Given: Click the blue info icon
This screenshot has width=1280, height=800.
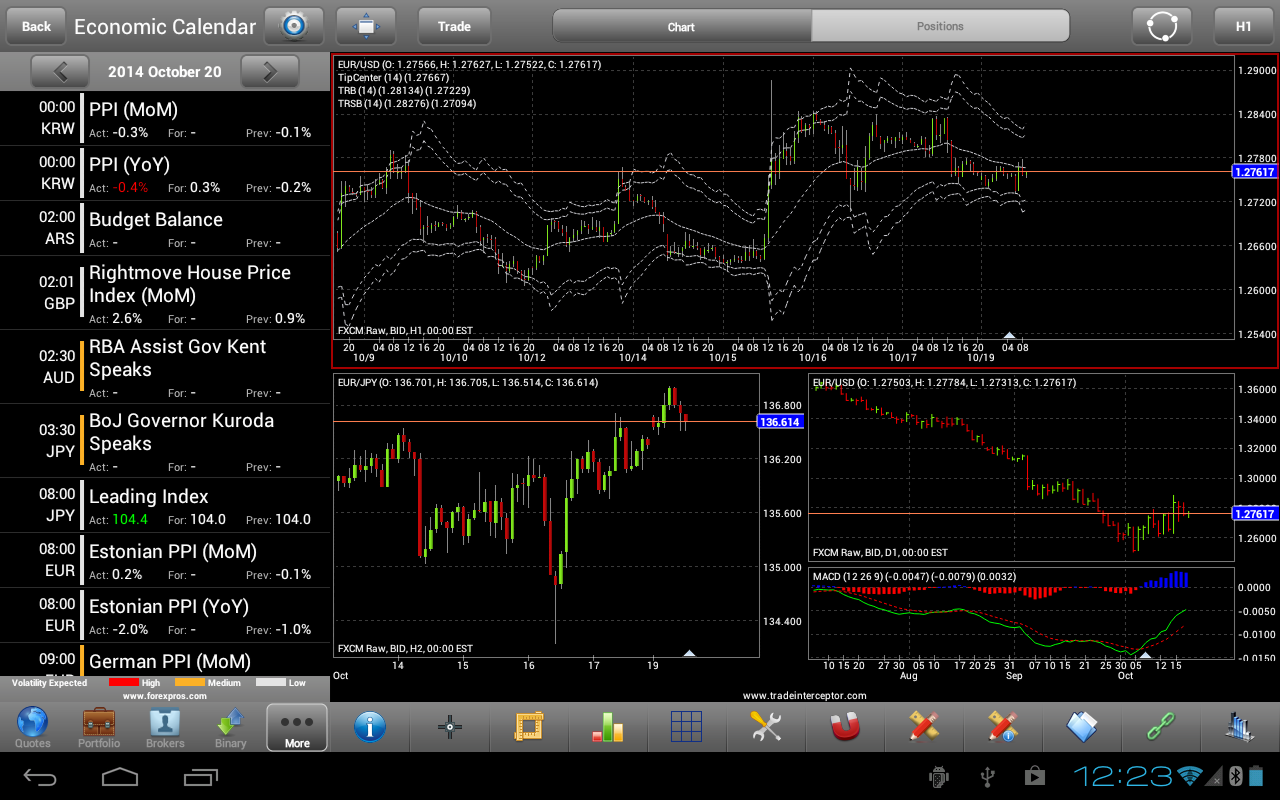Looking at the screenshot, I should click(x=370, y=727).
